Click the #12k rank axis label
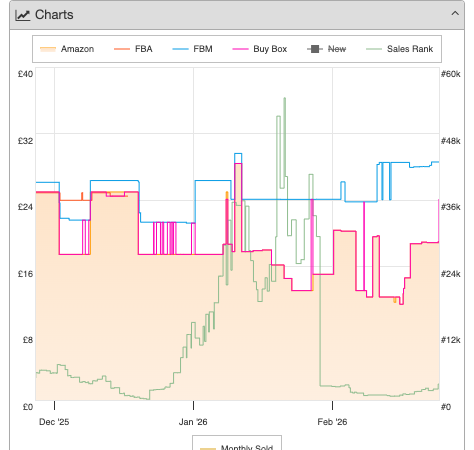The image size is (474, 450). point(451,340)
